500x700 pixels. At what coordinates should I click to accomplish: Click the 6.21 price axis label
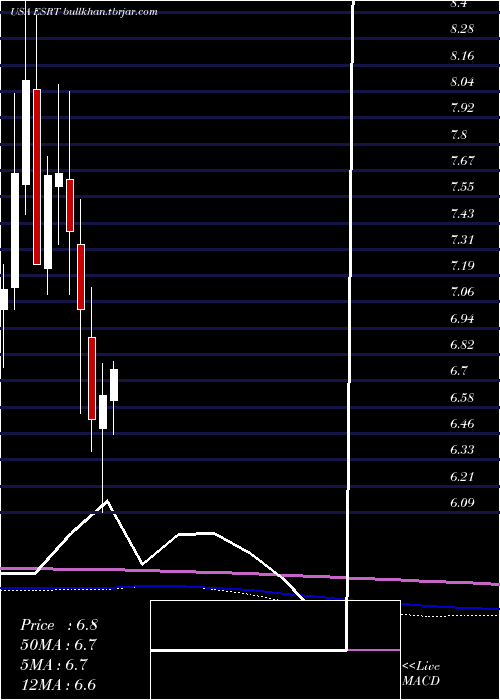point(462,476)
